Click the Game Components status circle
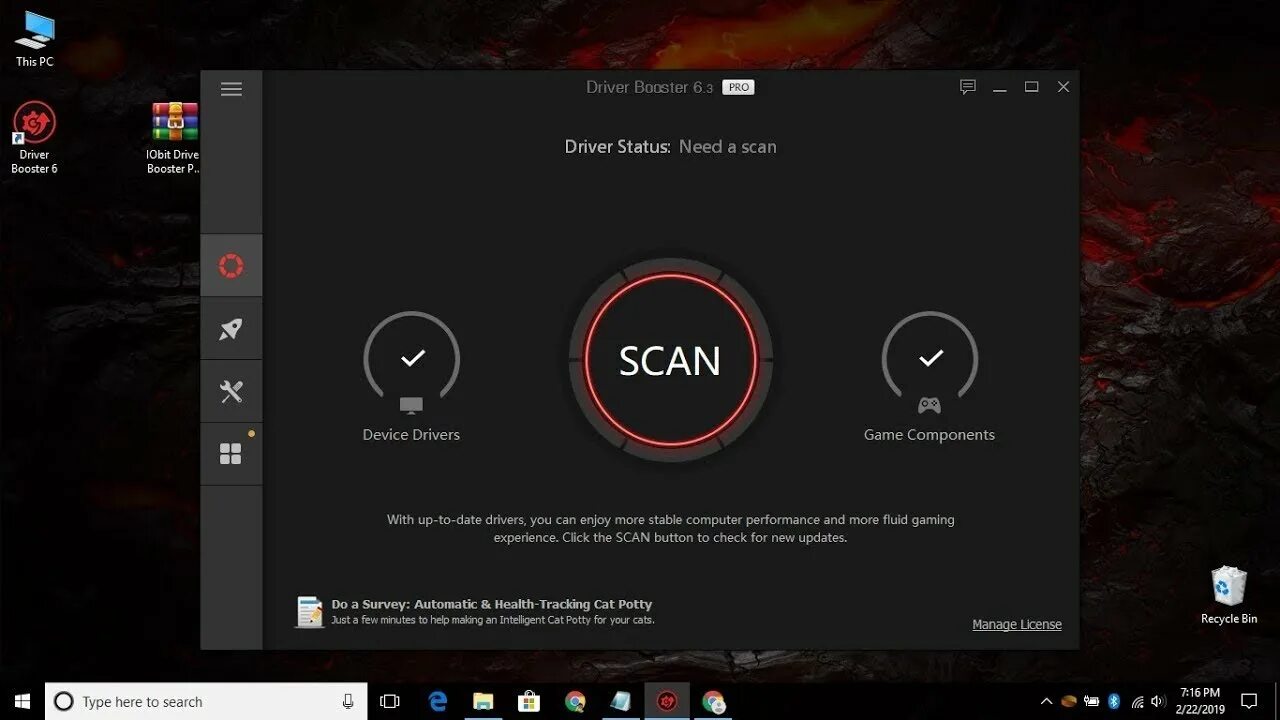The height and width of the screenshot is (720, 1280). 930,360
